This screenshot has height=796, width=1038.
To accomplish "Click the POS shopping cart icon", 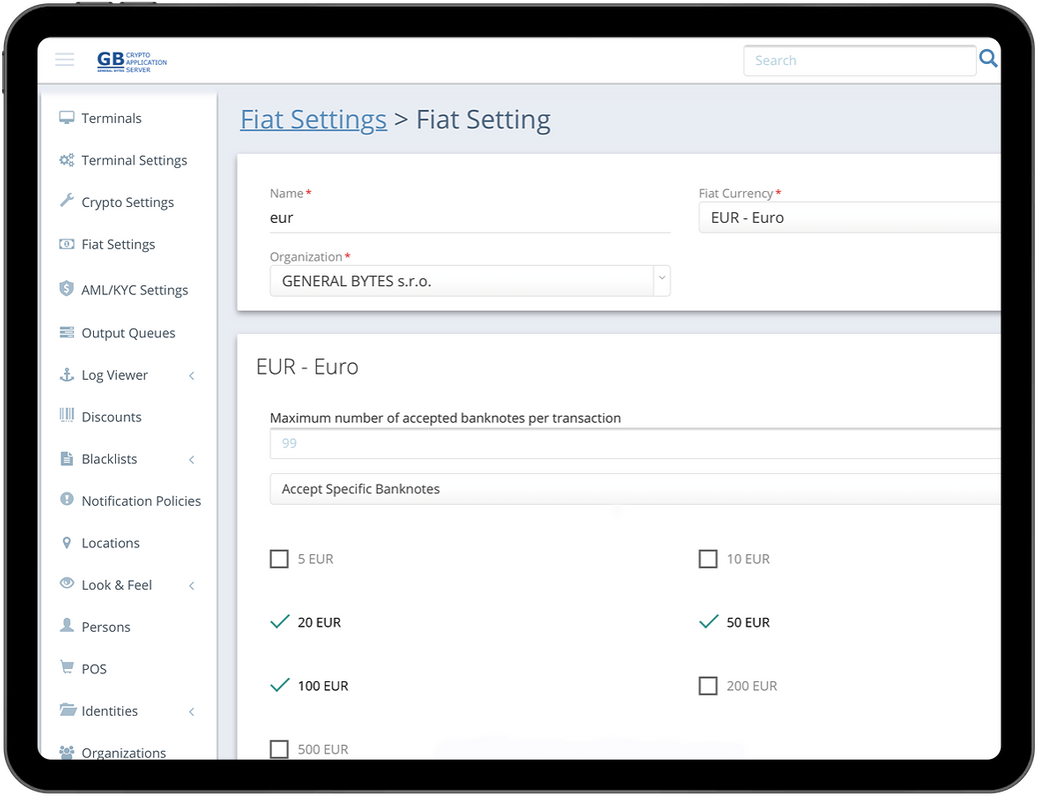I will pyautogui.click(x=67, y=668).
